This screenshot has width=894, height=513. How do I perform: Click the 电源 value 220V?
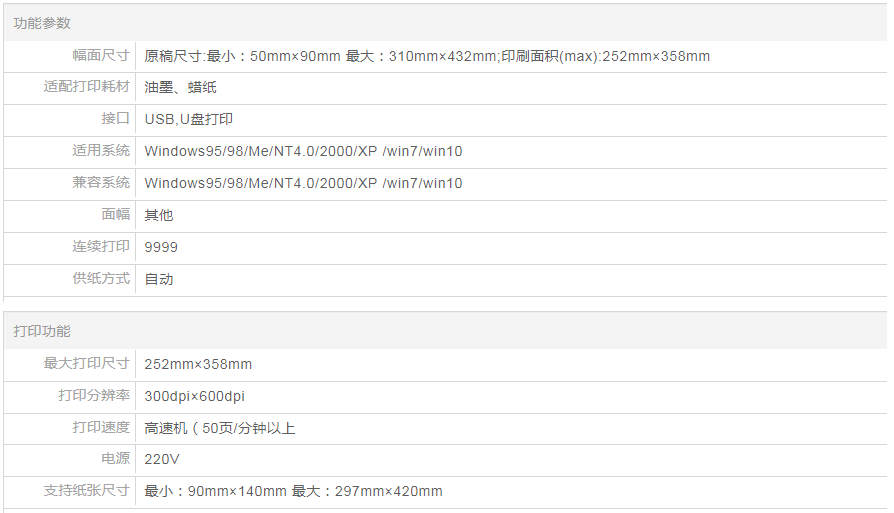coord(162,460)
